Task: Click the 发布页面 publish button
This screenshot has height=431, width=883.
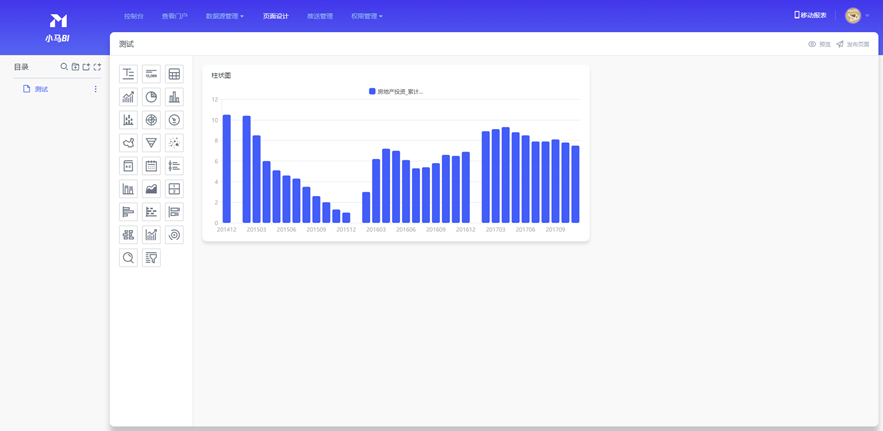Action: click(x=853, y=44)
